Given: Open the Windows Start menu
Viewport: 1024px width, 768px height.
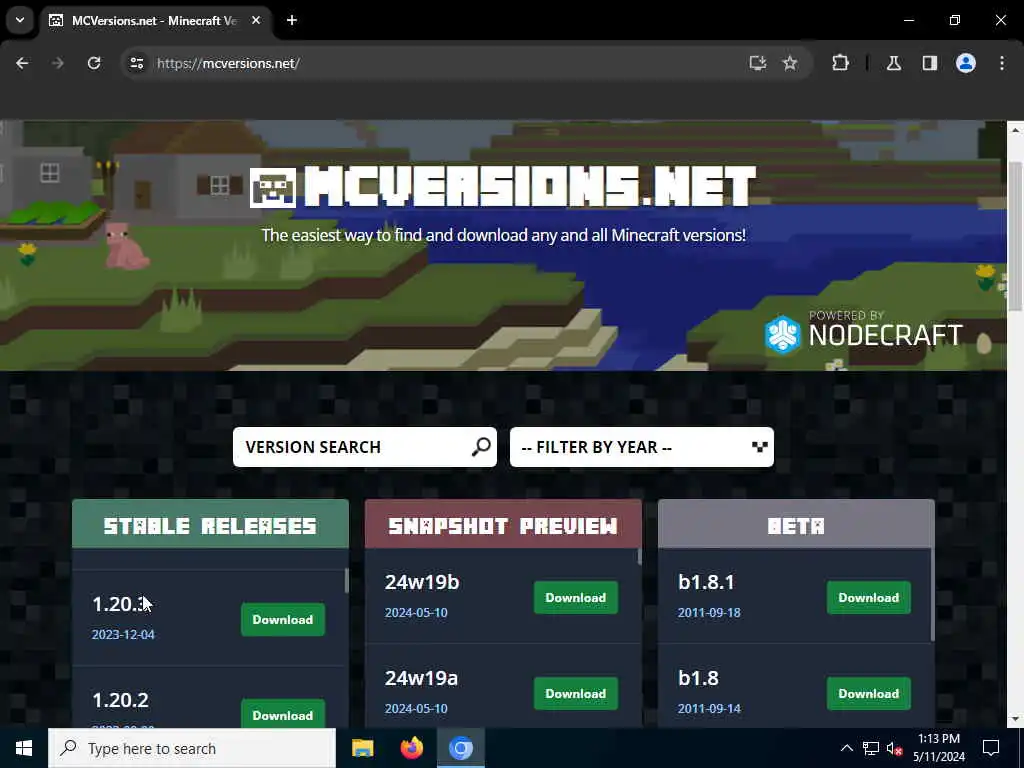Looking at the screenshot, I should (x=24, y=748).
